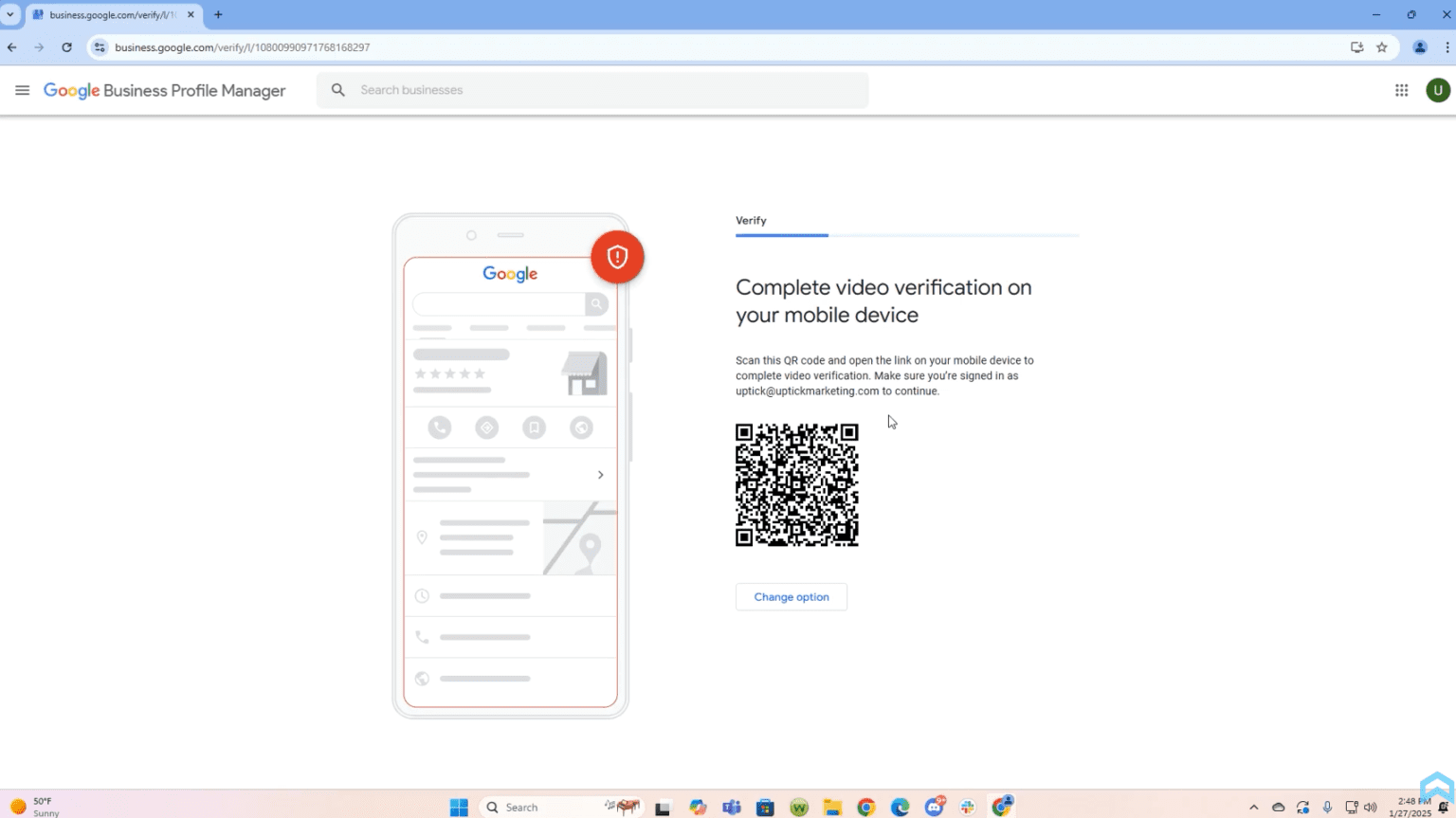Viewport: 1456px width, 818px height.
Task: Click the OneDrive cloud tray icon
Action: [1278, 808]
